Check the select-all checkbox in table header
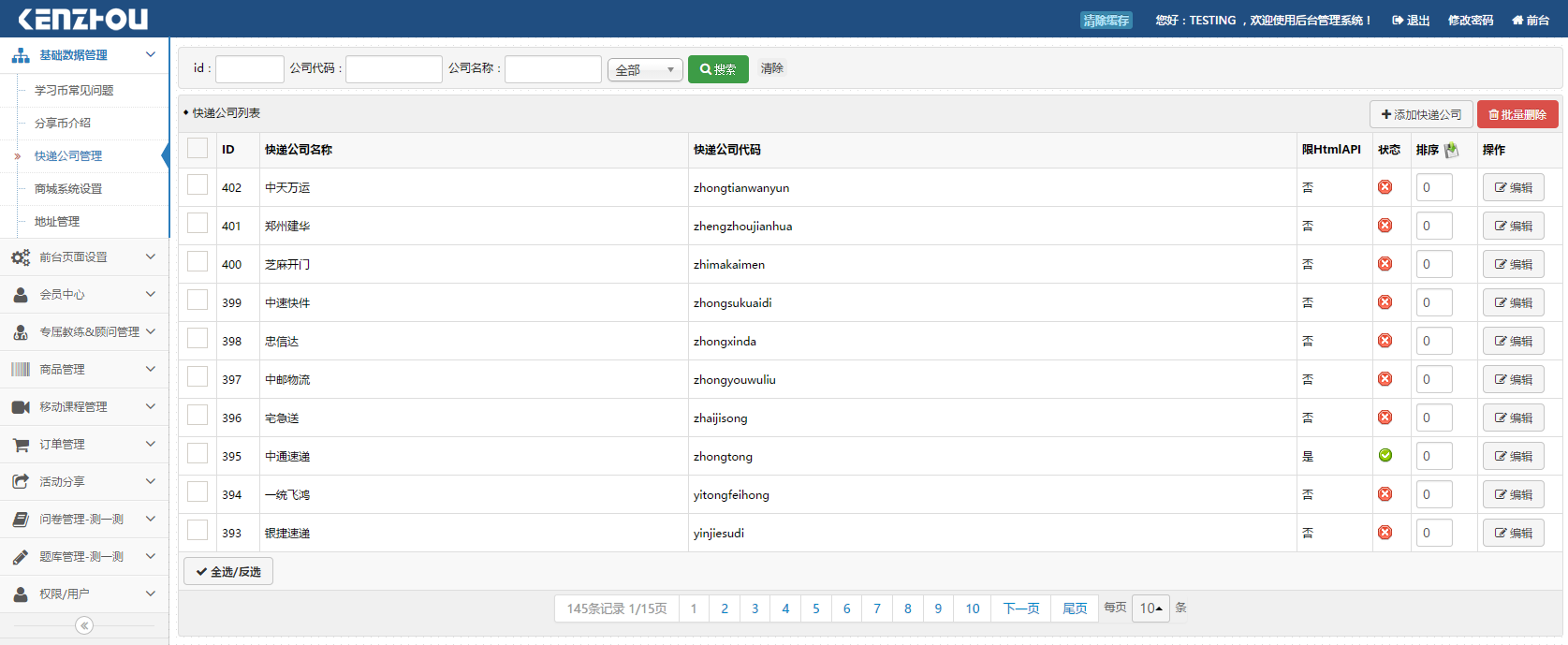The width and height of the screenshot is (1568, 645). coord(198,148)
